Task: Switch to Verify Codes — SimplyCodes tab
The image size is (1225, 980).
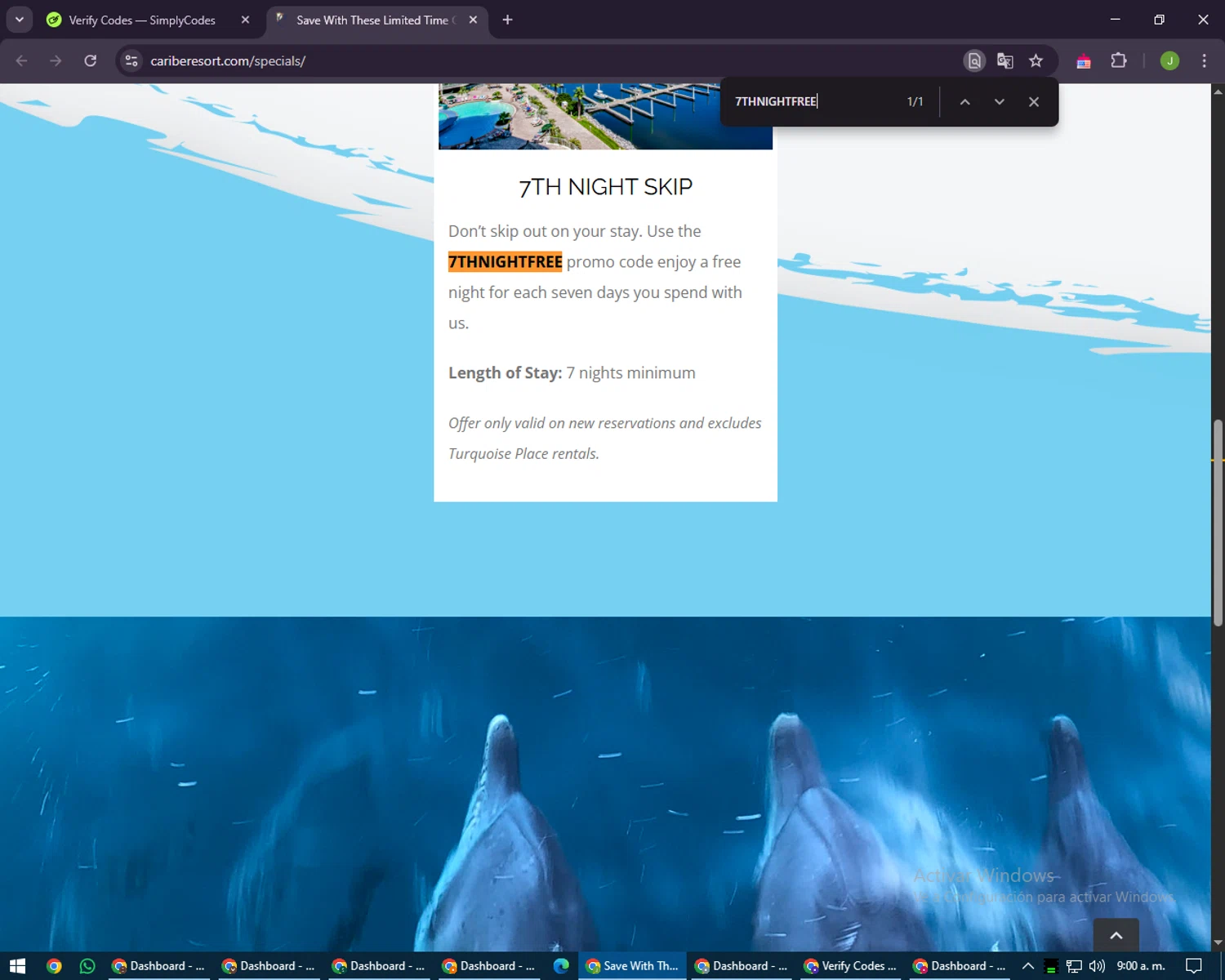Action: [x=141, y=20]
